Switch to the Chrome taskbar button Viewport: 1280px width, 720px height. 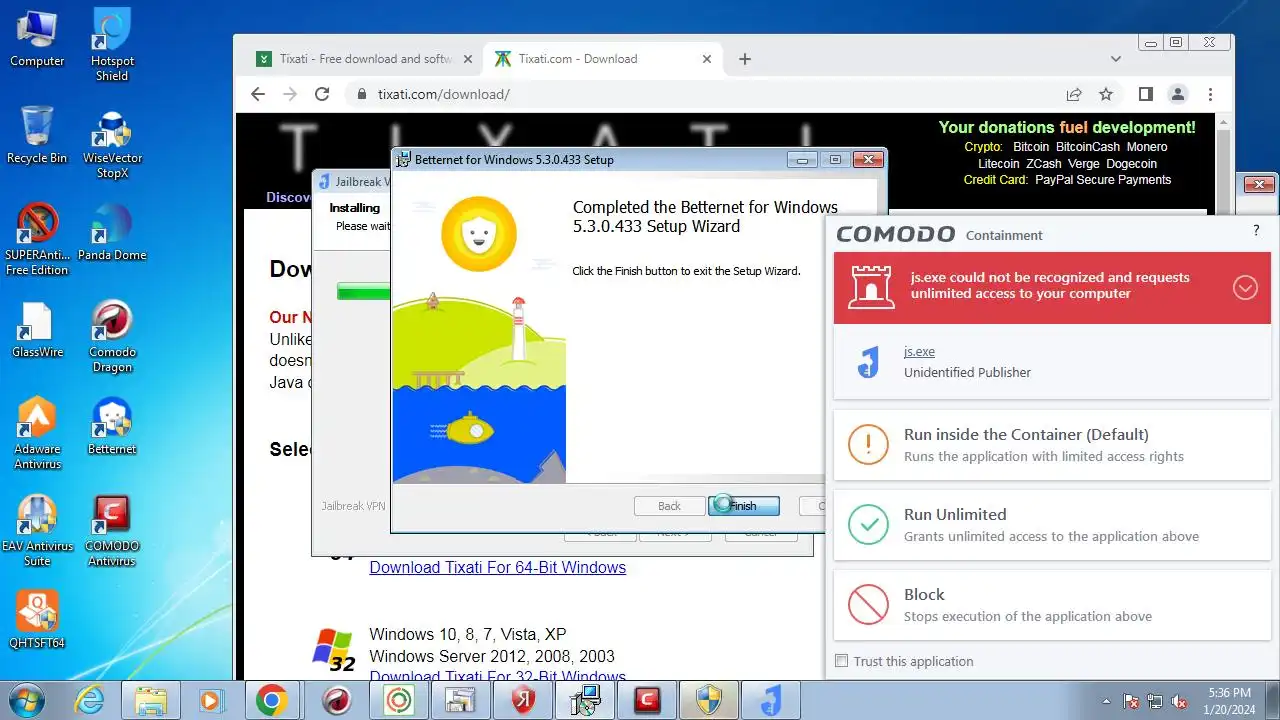pyautogui.click(x=271, y=701)
